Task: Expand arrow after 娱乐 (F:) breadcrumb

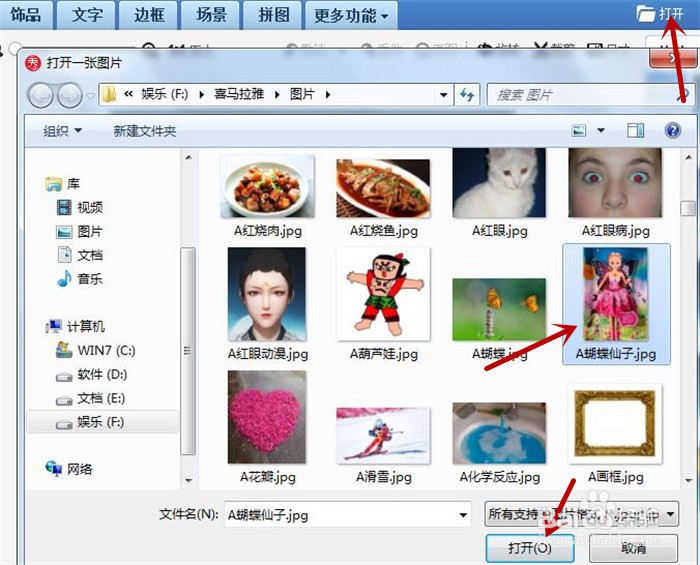Action: tap(201, 95)
